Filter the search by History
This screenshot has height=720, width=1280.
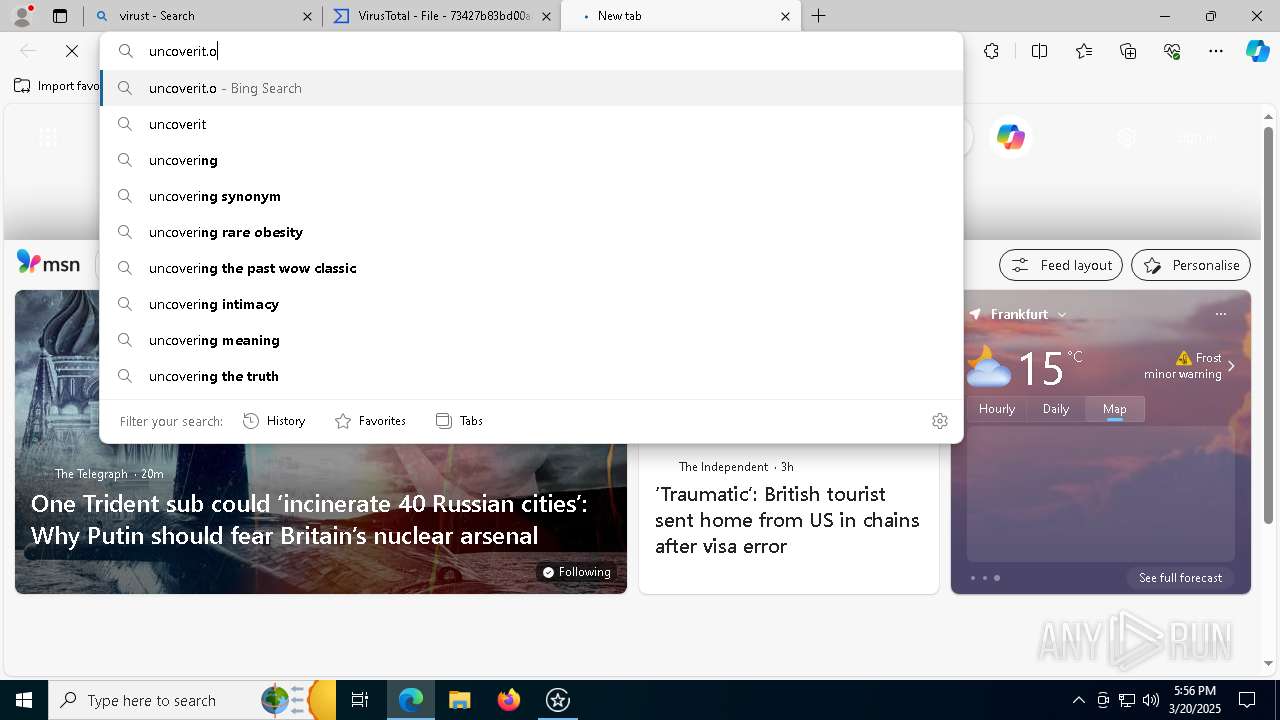click(274, 421)
